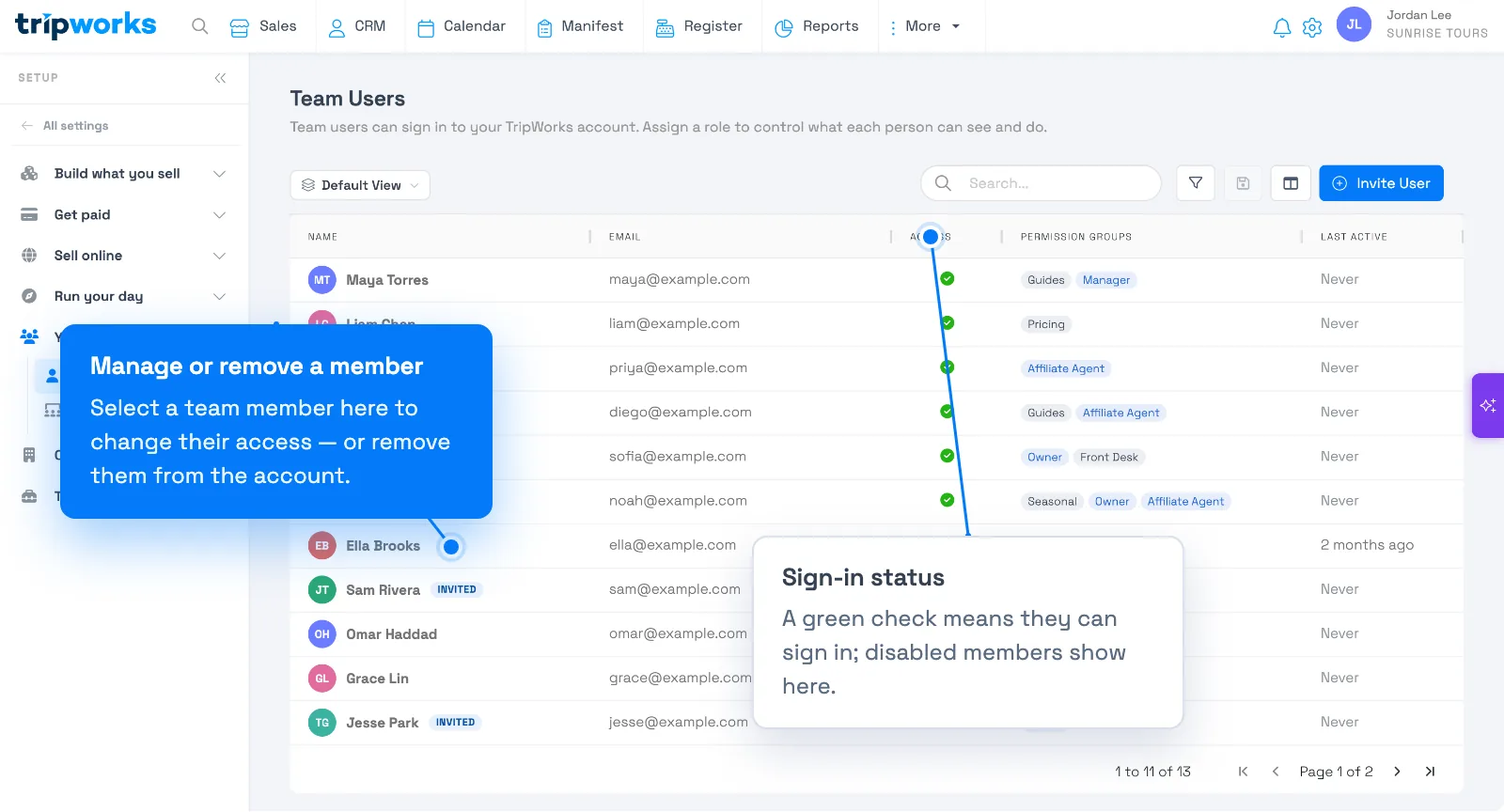1504x812 pixels.
Task: Go back to All settings
Action: [65, 126]
